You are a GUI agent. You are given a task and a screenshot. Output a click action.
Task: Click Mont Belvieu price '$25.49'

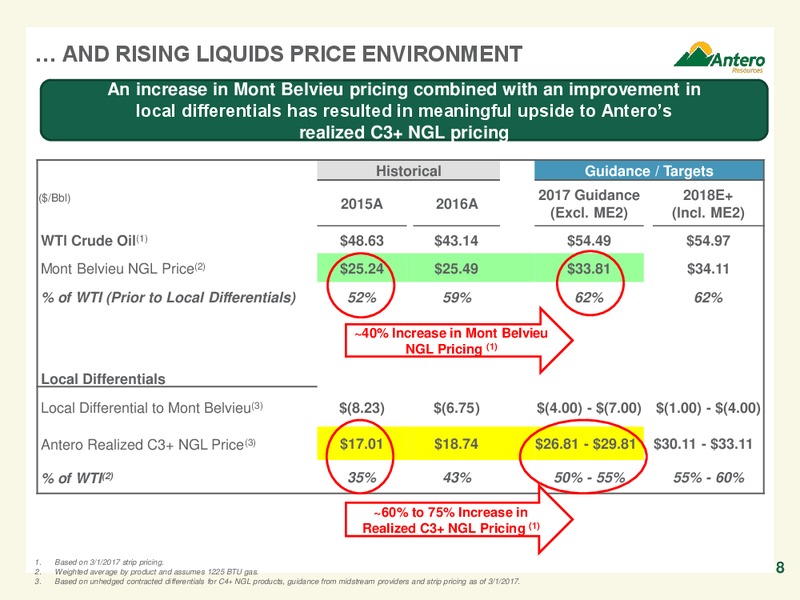tap(456, 269)
